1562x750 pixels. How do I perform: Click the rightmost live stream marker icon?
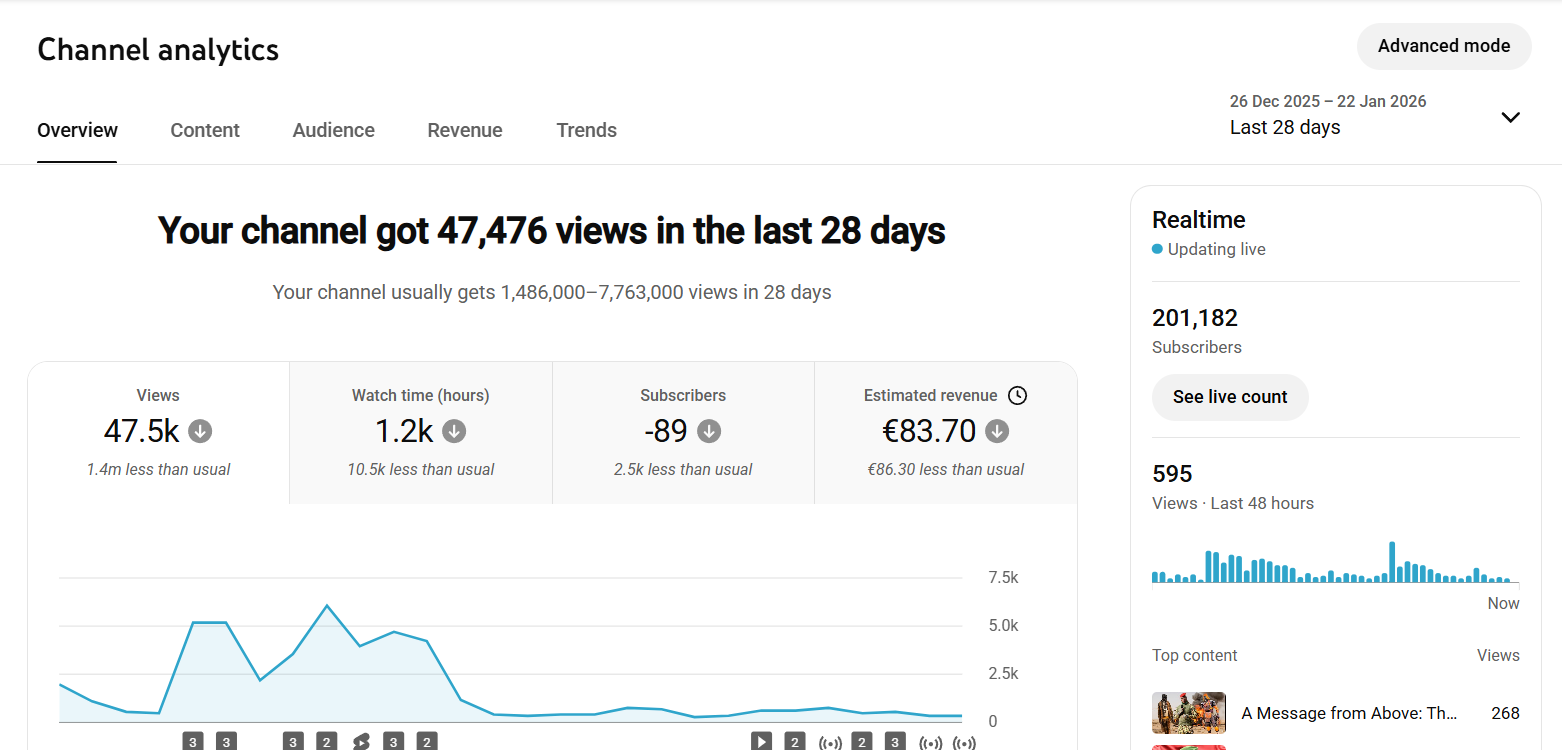tap(964, 742)
